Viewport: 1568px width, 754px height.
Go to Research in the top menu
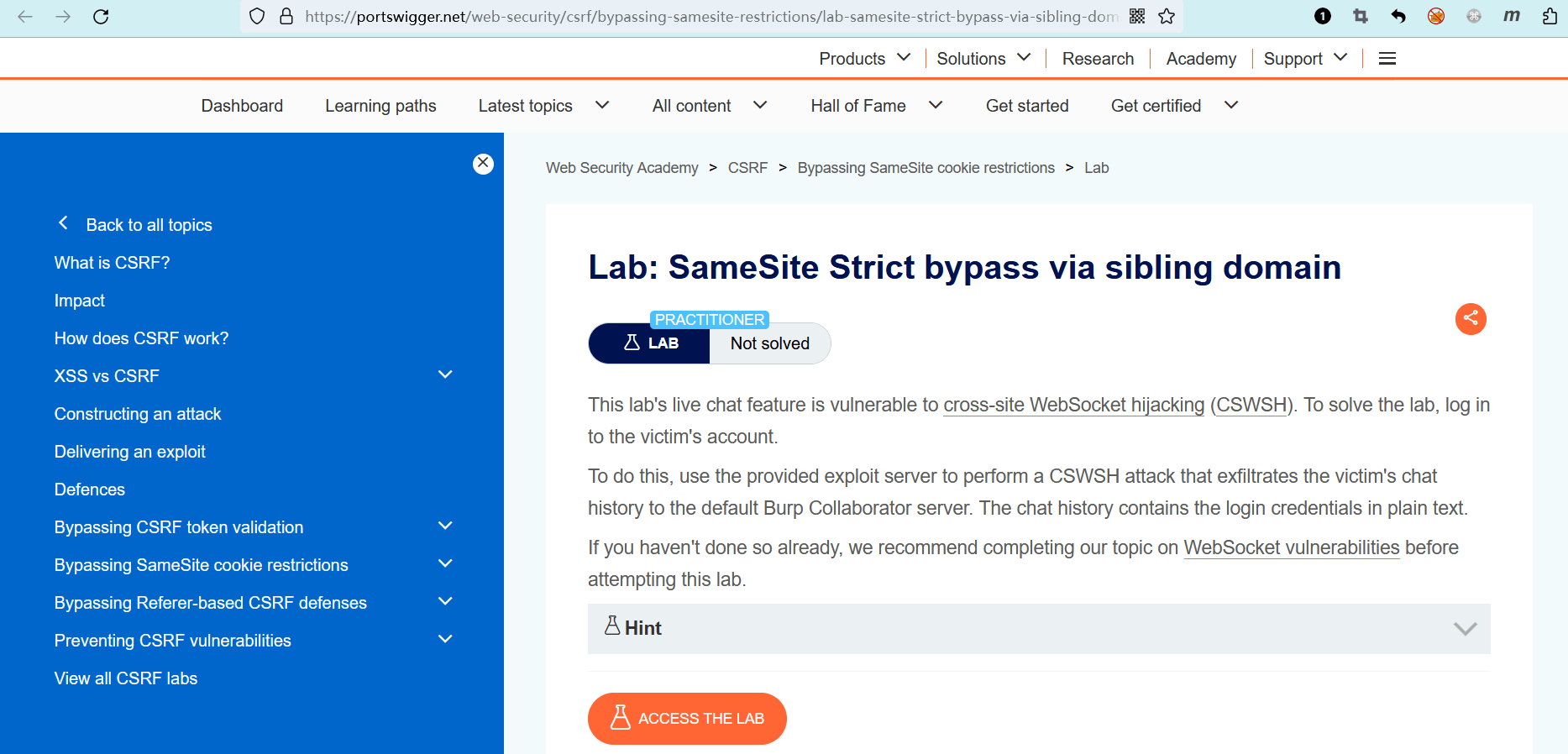[1098, 59]
